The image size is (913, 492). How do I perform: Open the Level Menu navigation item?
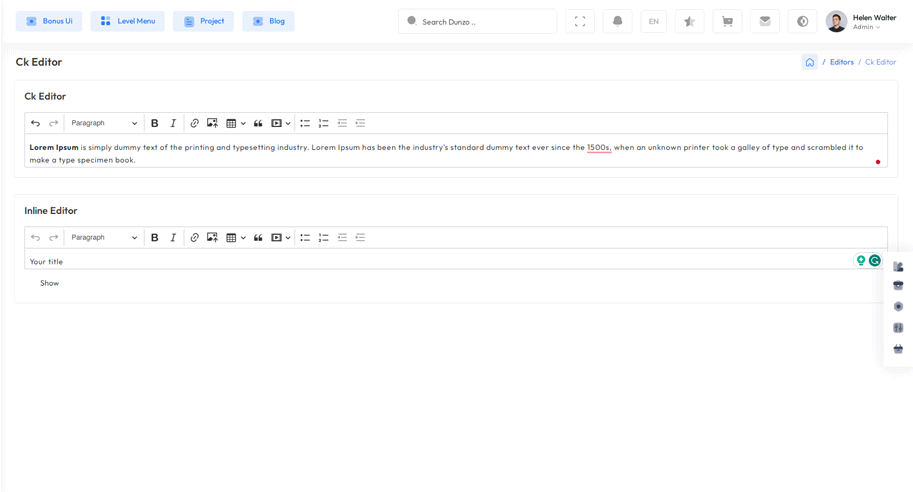[x=127, y=21]
